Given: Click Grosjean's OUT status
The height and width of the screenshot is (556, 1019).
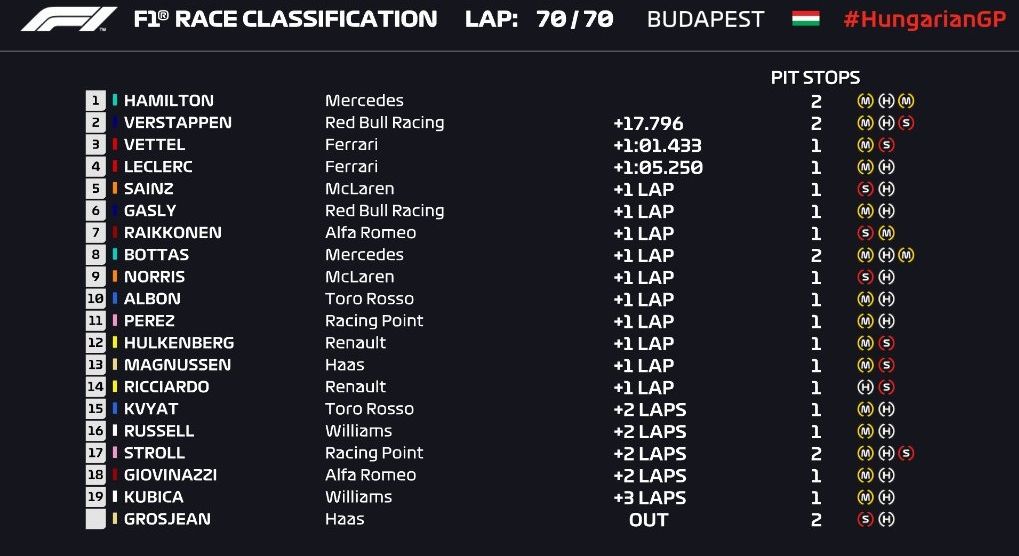Looking at the screenshot, I should pos(648,520).
